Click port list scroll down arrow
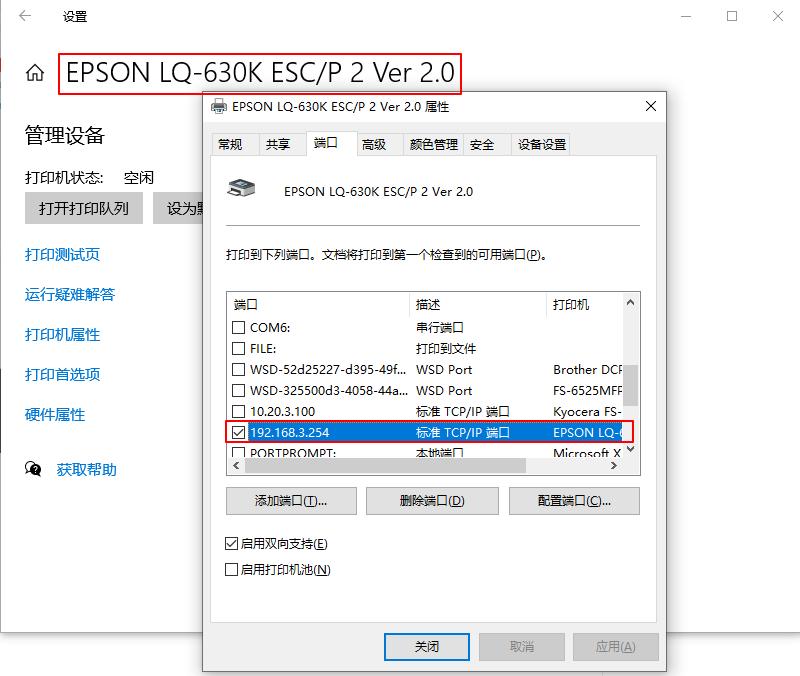Viewport: 800px width, 676px height. point(631,449)
